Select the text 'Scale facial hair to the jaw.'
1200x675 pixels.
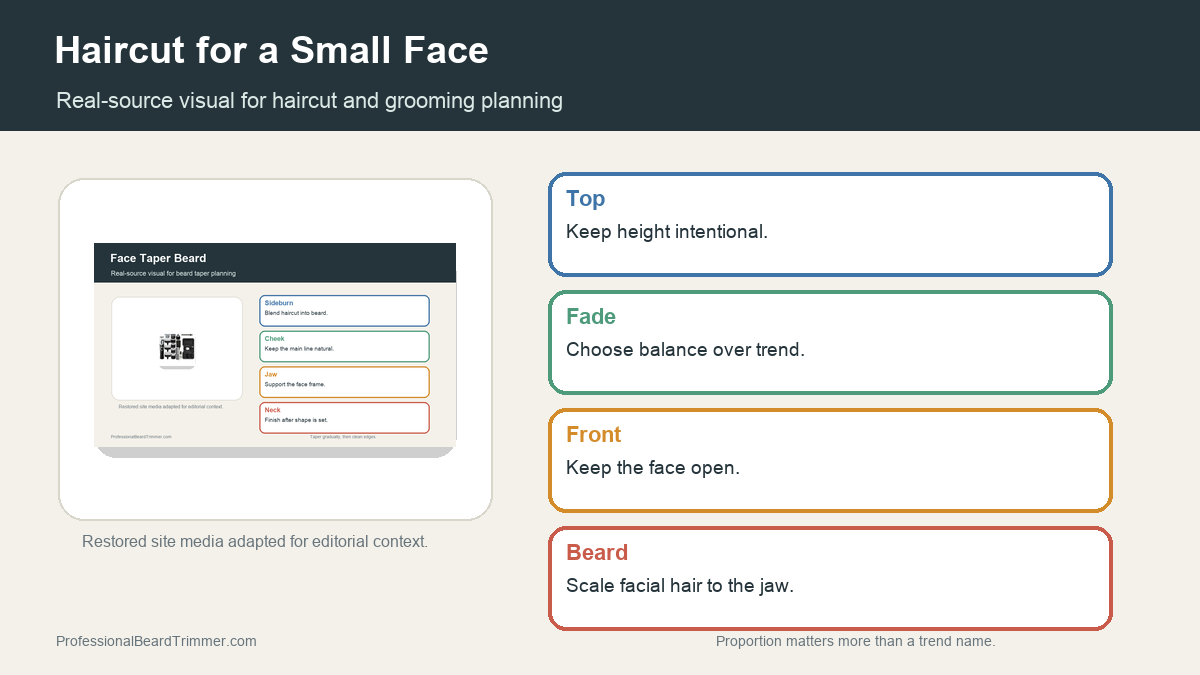680,586
